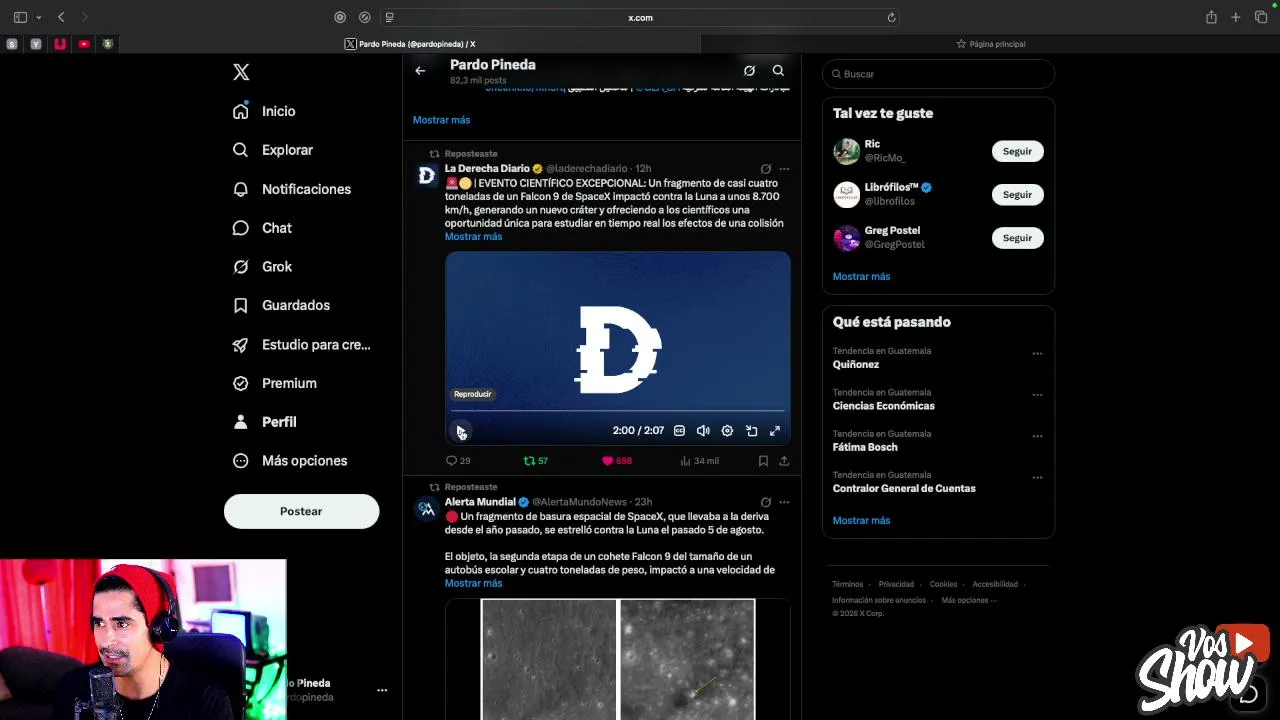
Task: Open La Derecha Diario avatar
Action: tap(427, 176)
